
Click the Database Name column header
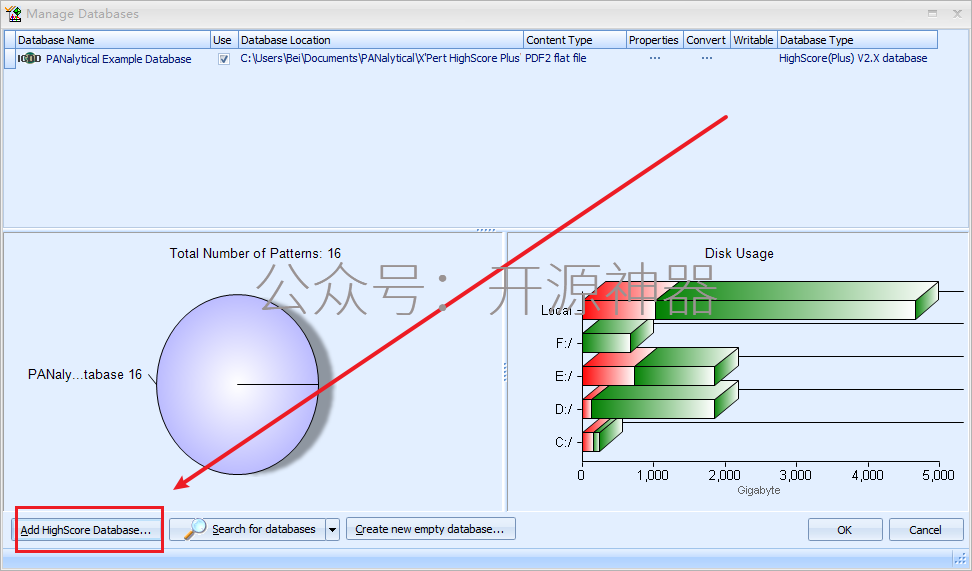point(113,40)
